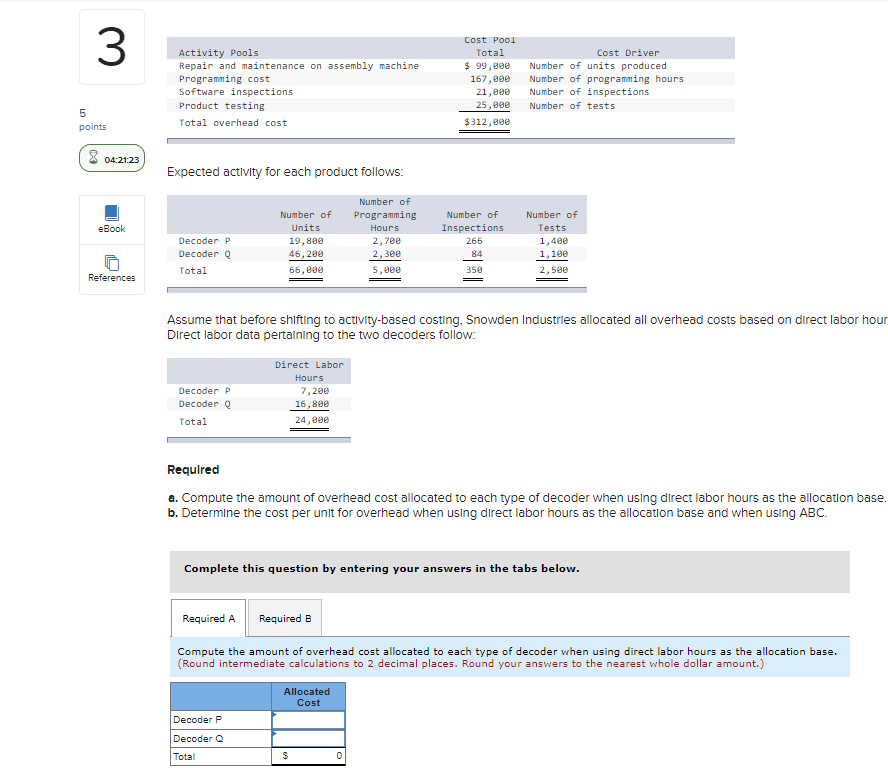Click the 19,800 Decoder P units value
The height and width of the screenshot is (770, 888).
[306, 241]
